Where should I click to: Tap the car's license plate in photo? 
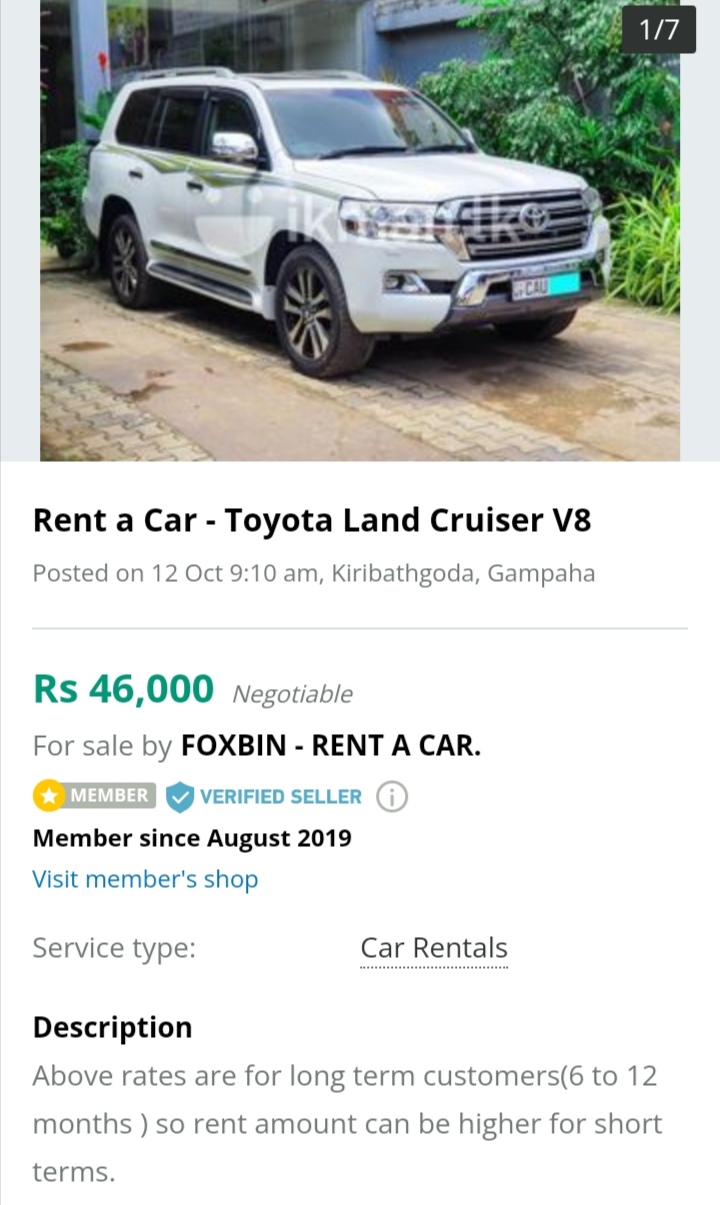[545, 285]
